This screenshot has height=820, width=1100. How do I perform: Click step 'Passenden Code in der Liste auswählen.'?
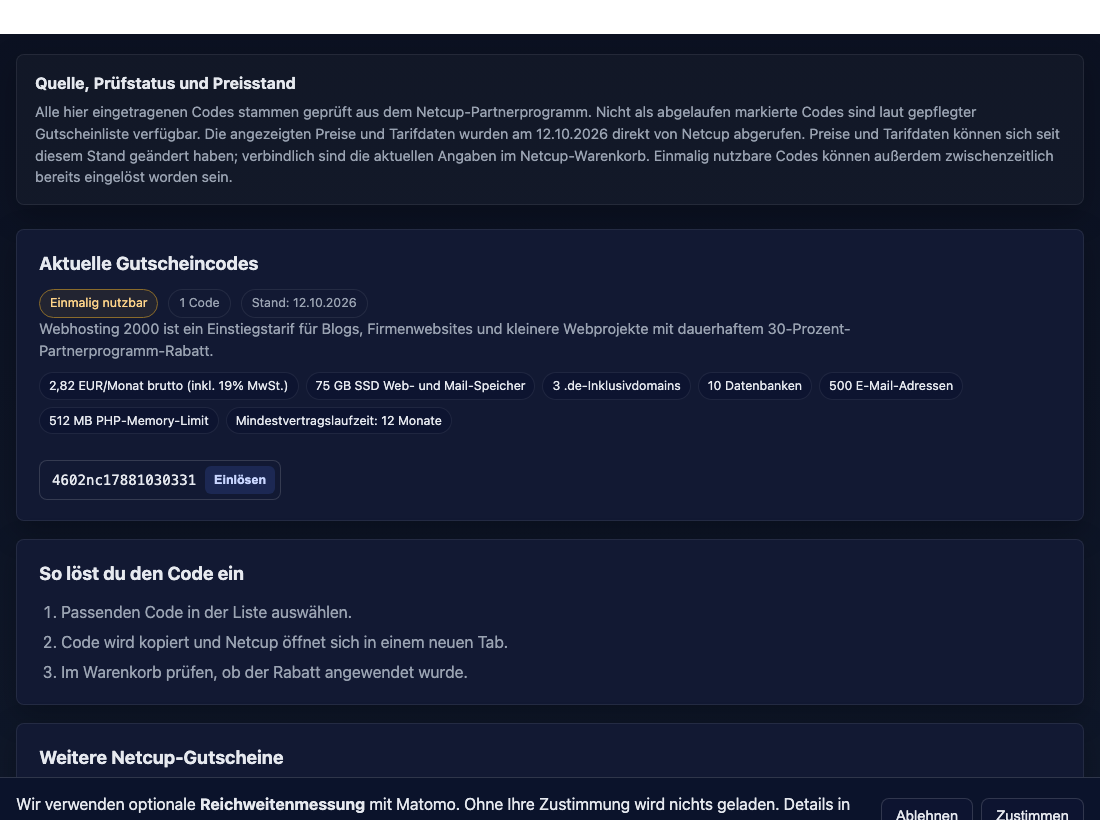point(206,612)
